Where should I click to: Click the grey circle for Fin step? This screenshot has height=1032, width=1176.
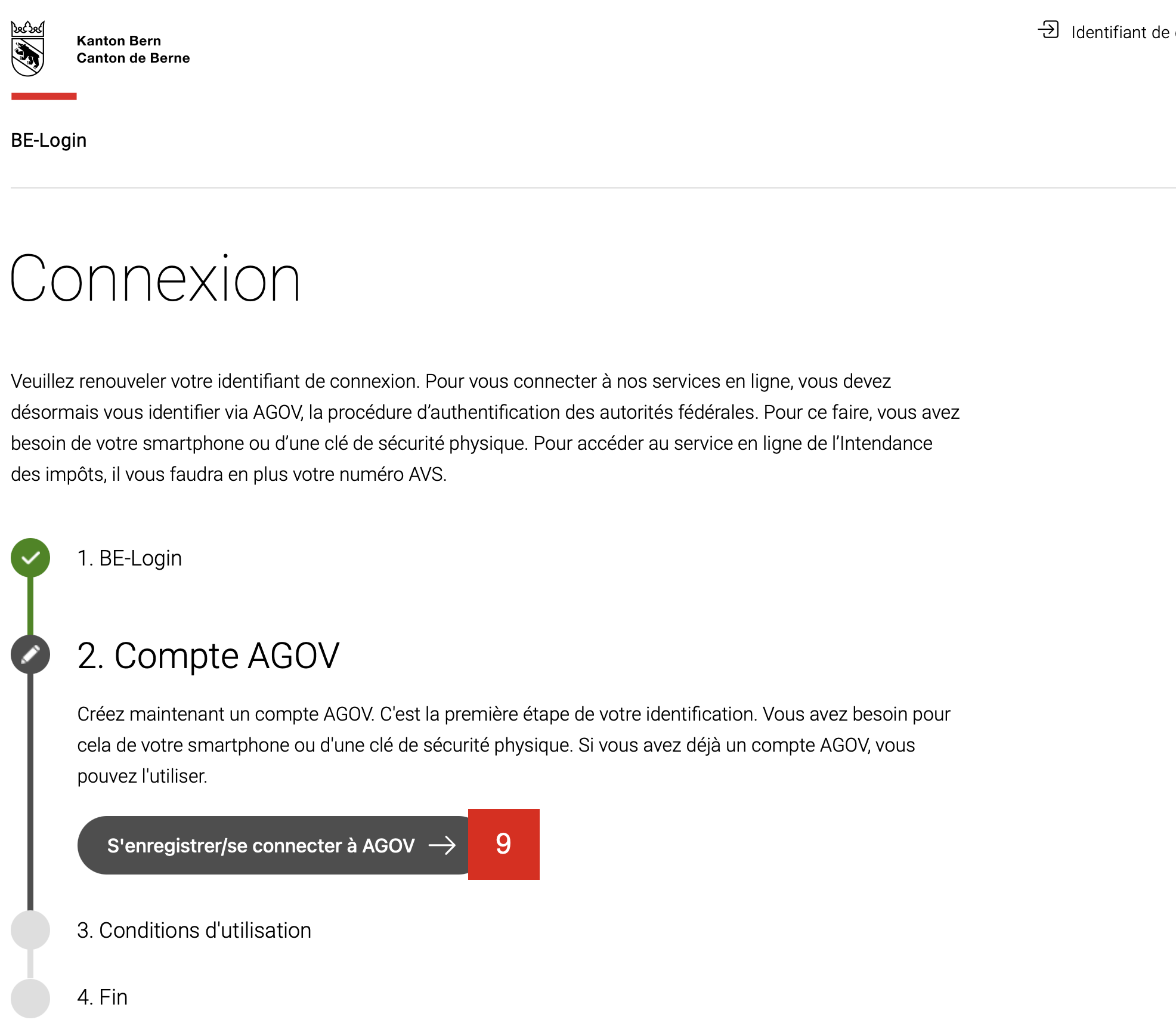point(30,998)
